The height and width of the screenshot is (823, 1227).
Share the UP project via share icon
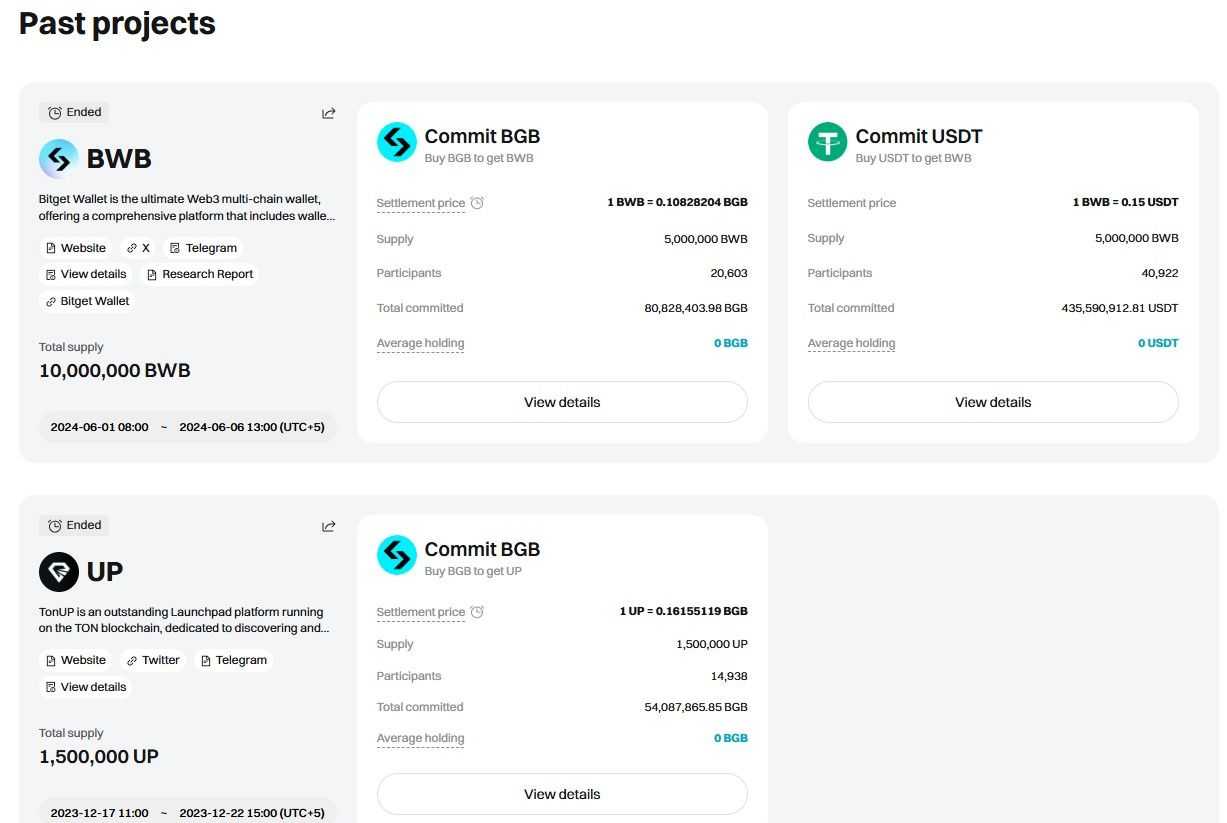pos(328,526)
